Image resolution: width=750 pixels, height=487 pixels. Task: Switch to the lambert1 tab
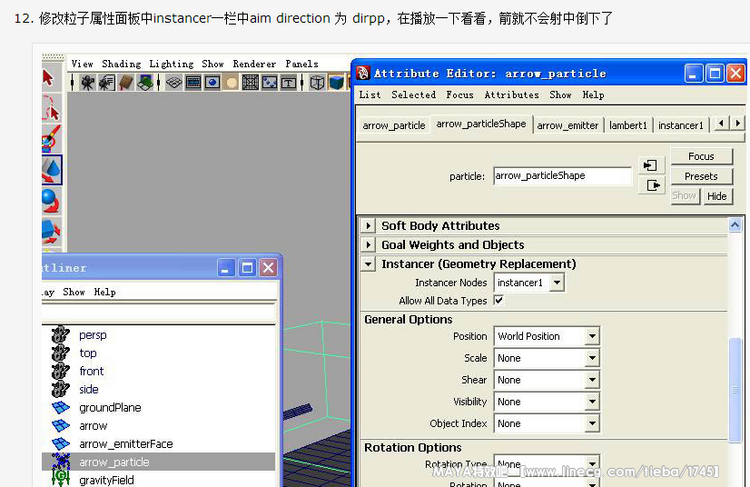628,125
